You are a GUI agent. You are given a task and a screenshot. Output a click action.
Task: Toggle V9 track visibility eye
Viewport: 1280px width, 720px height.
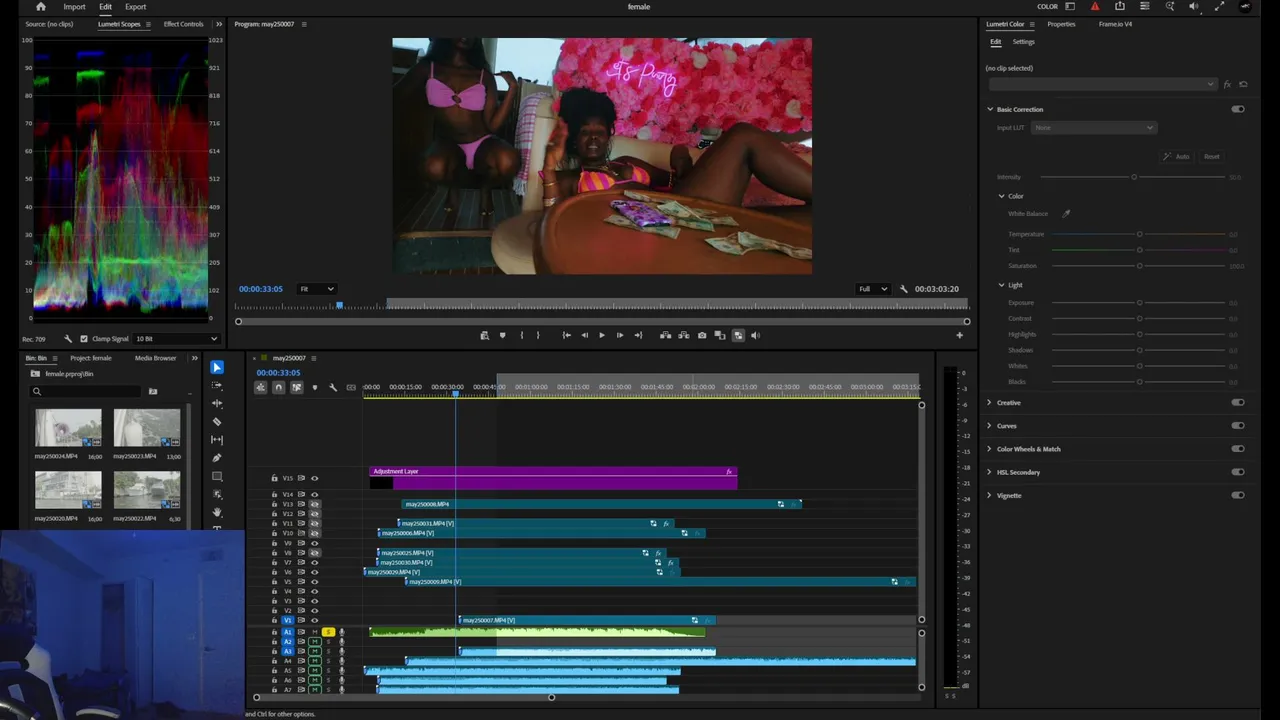tap(314, 543)
